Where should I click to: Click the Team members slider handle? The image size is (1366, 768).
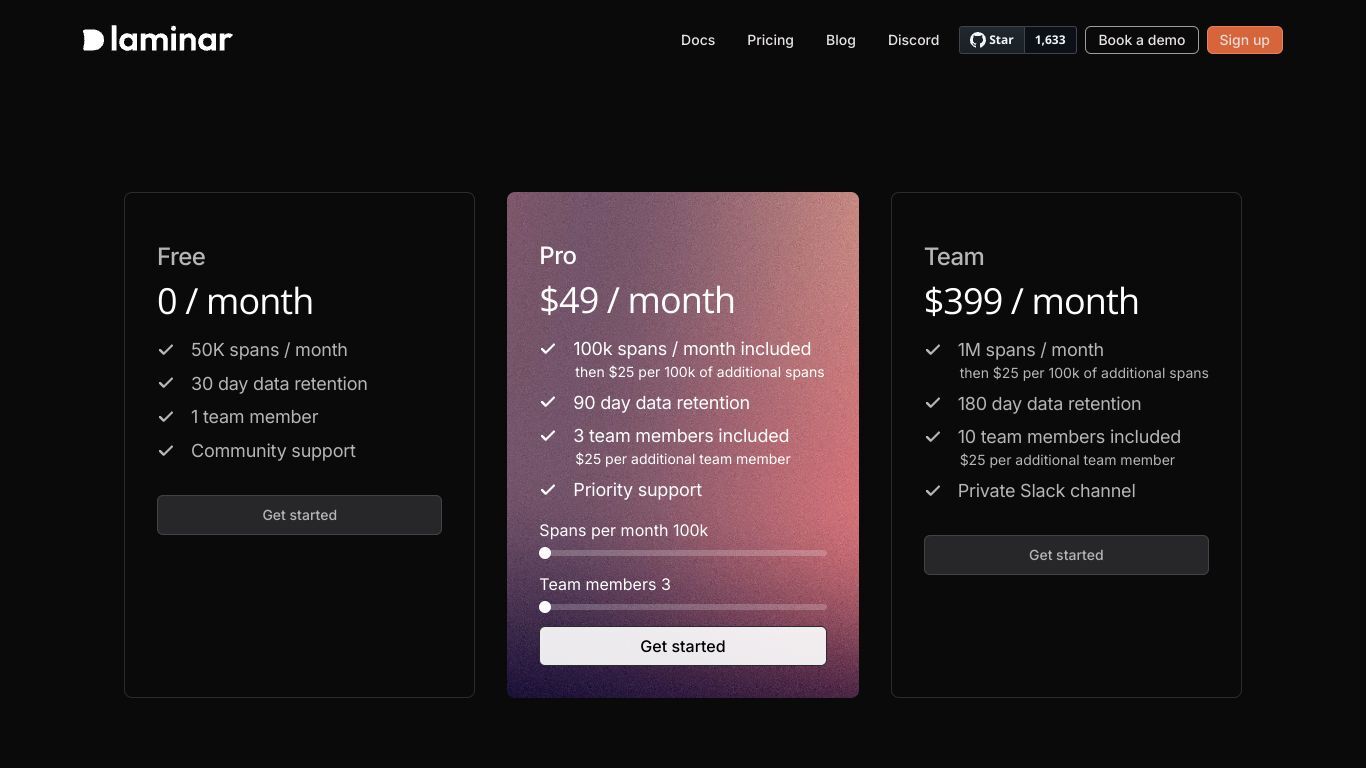(545, 607)
